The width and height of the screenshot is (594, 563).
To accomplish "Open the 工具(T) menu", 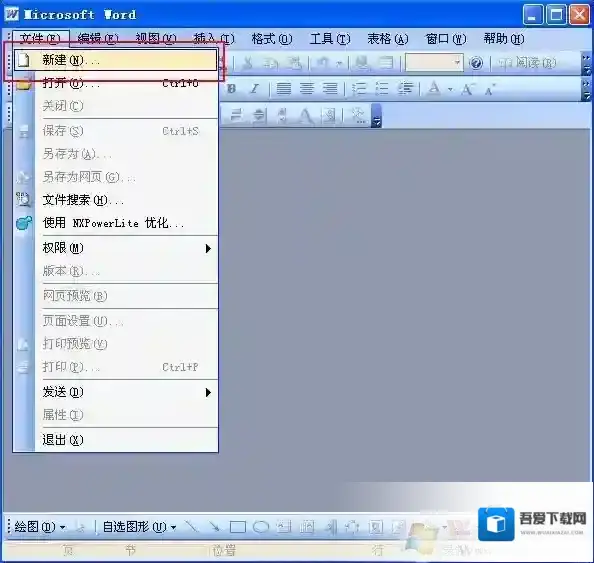I will pyautogui.click(x=330, y=38).
